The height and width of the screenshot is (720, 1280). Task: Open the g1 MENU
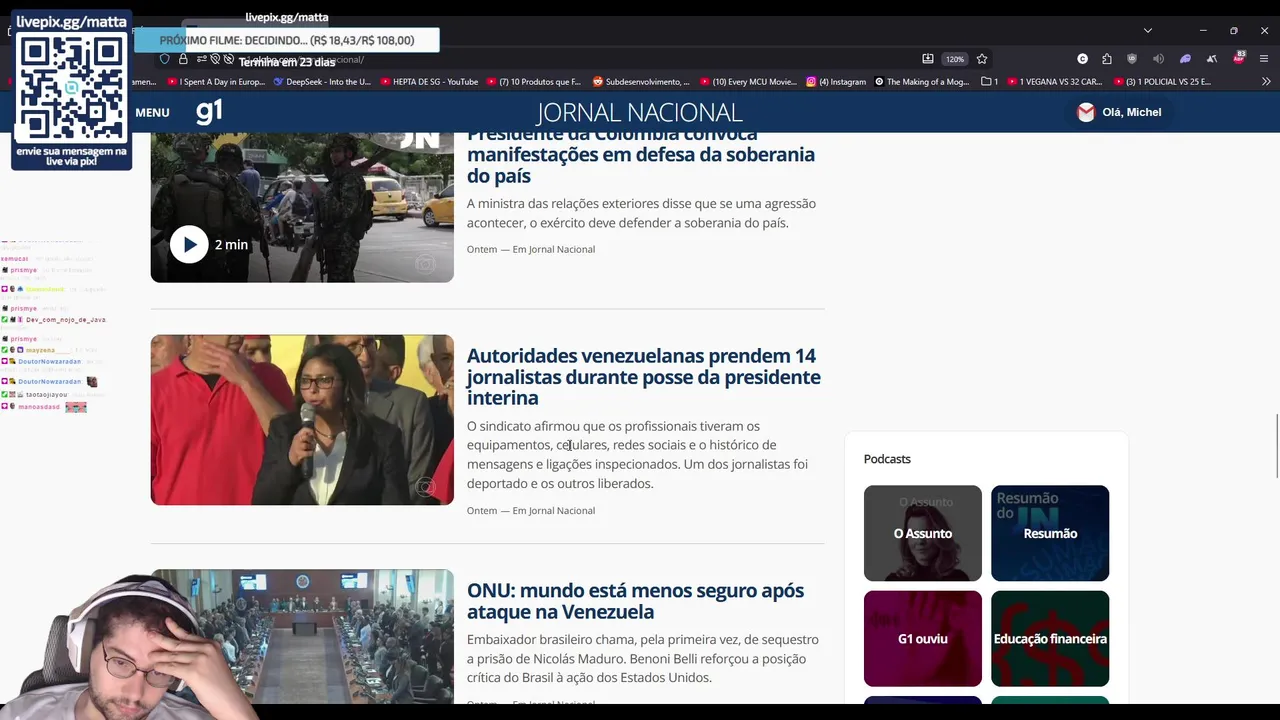152,112
